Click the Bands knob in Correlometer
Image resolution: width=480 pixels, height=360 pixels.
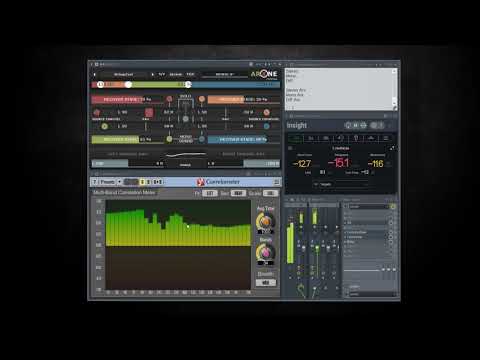[265, 252]
